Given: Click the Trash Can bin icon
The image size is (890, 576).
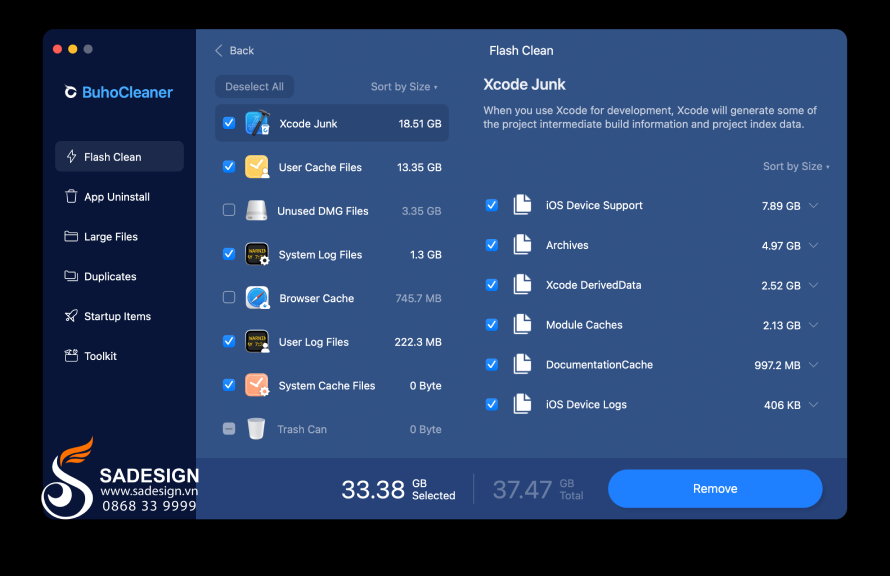Looking at the screenshot, I should [x=257, y=428].
